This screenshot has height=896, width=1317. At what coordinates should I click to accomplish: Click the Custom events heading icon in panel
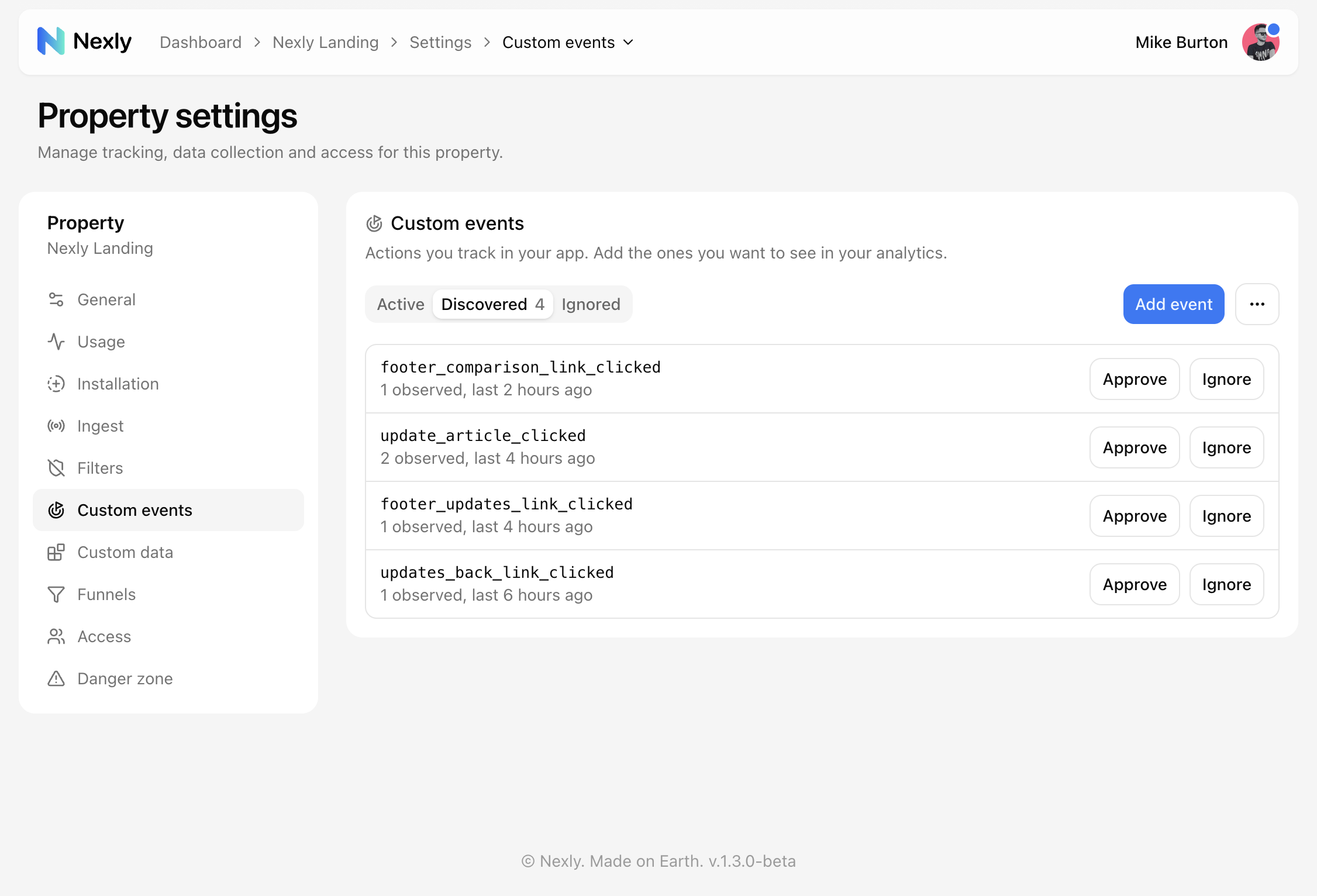pyautogui.click(x=374, y=223)
